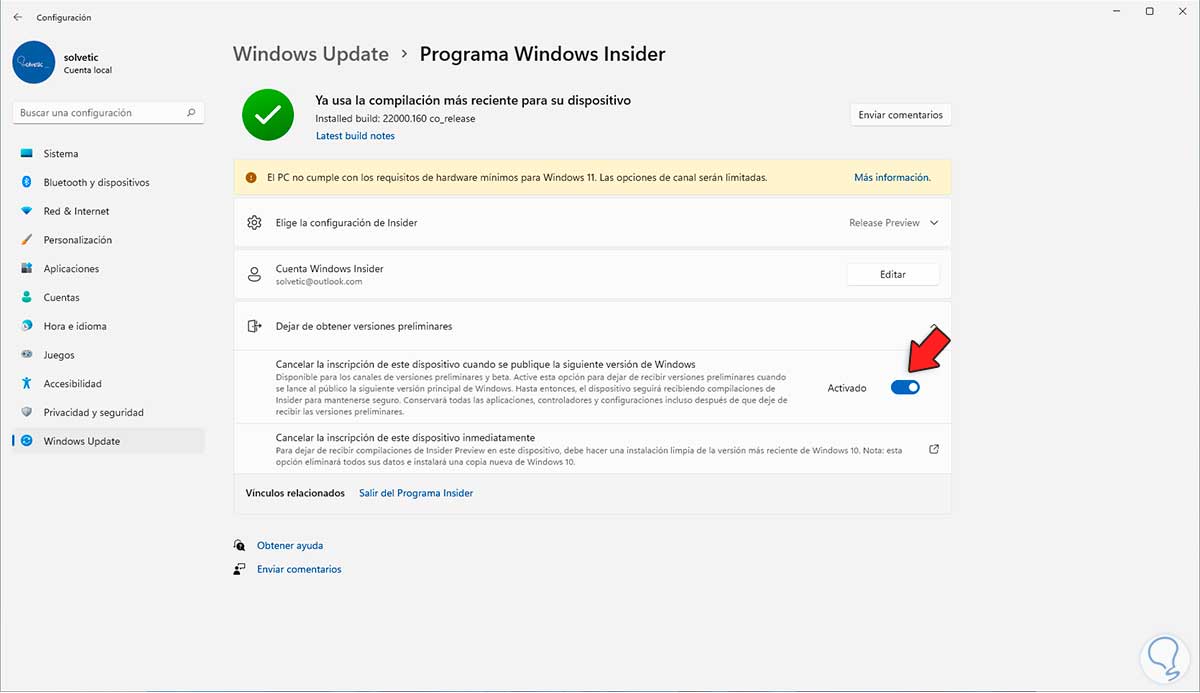Click the Juegos controller icon
This screenshot has width=1200, height=693.
pyautogui.click(x=26, y=355)
